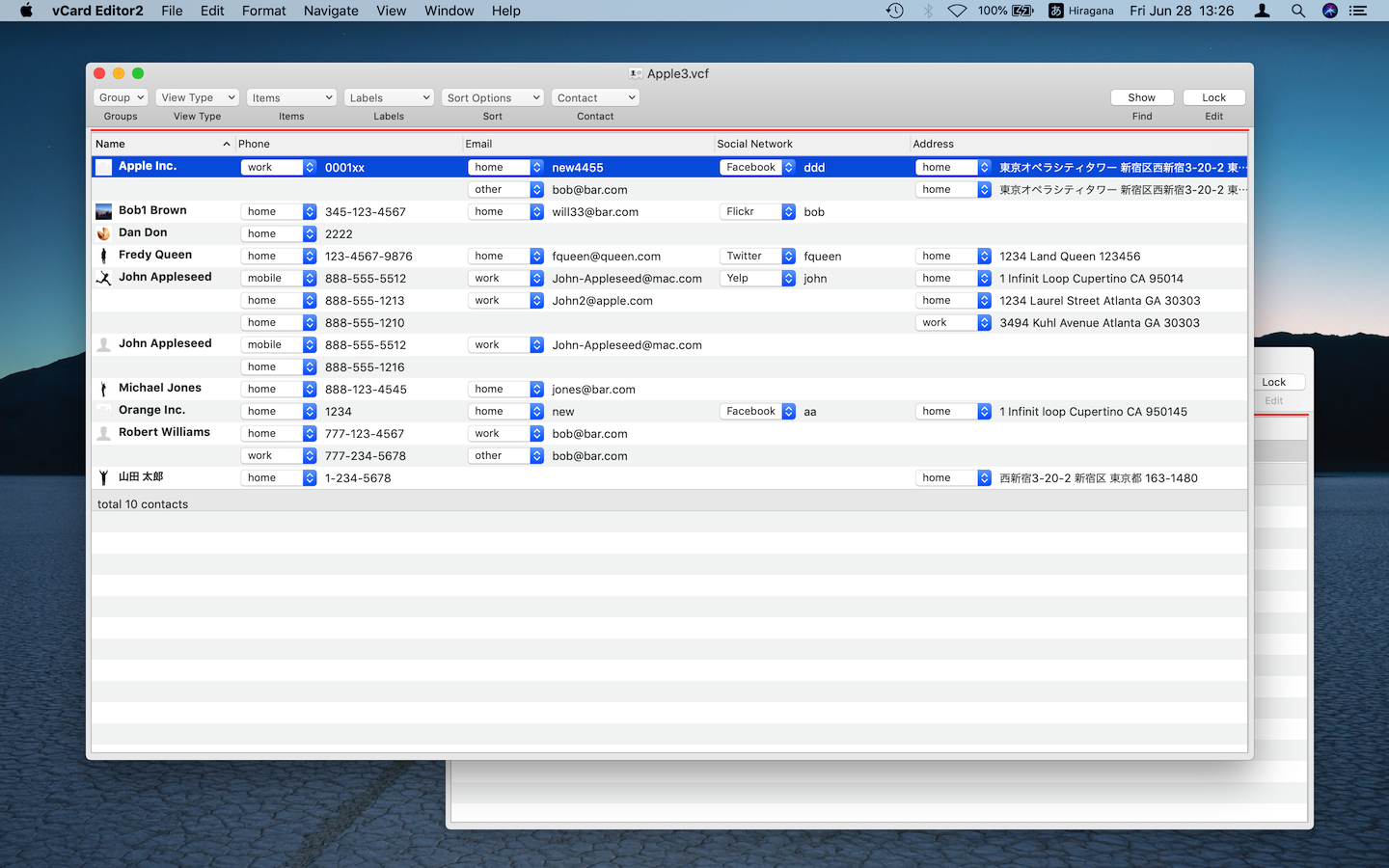
Task: Switch the Hiragana input source
Action: pyautogui.click(x=1080, y=11)
